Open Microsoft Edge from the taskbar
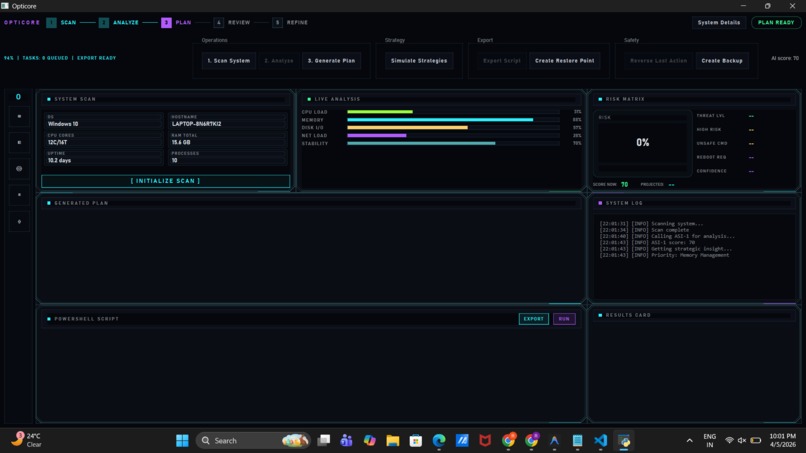 point(439,441)
